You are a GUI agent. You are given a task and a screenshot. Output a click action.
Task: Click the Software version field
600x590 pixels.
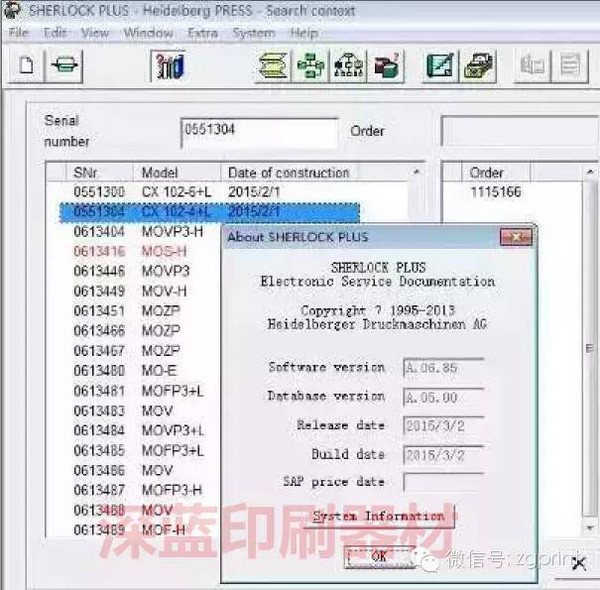pos(444,368)
